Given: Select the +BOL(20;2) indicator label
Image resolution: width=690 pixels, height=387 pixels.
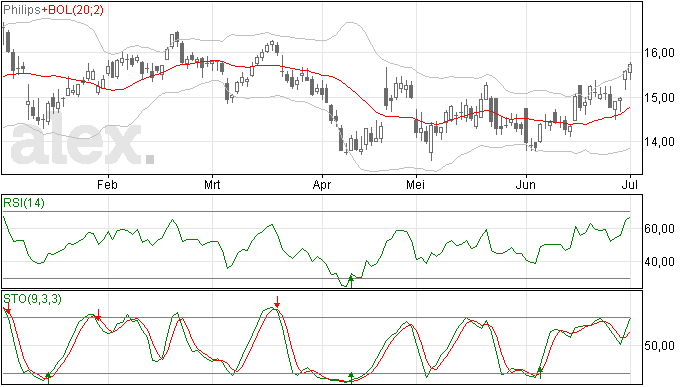Looking at the screenshot, I should coord(73,10).
